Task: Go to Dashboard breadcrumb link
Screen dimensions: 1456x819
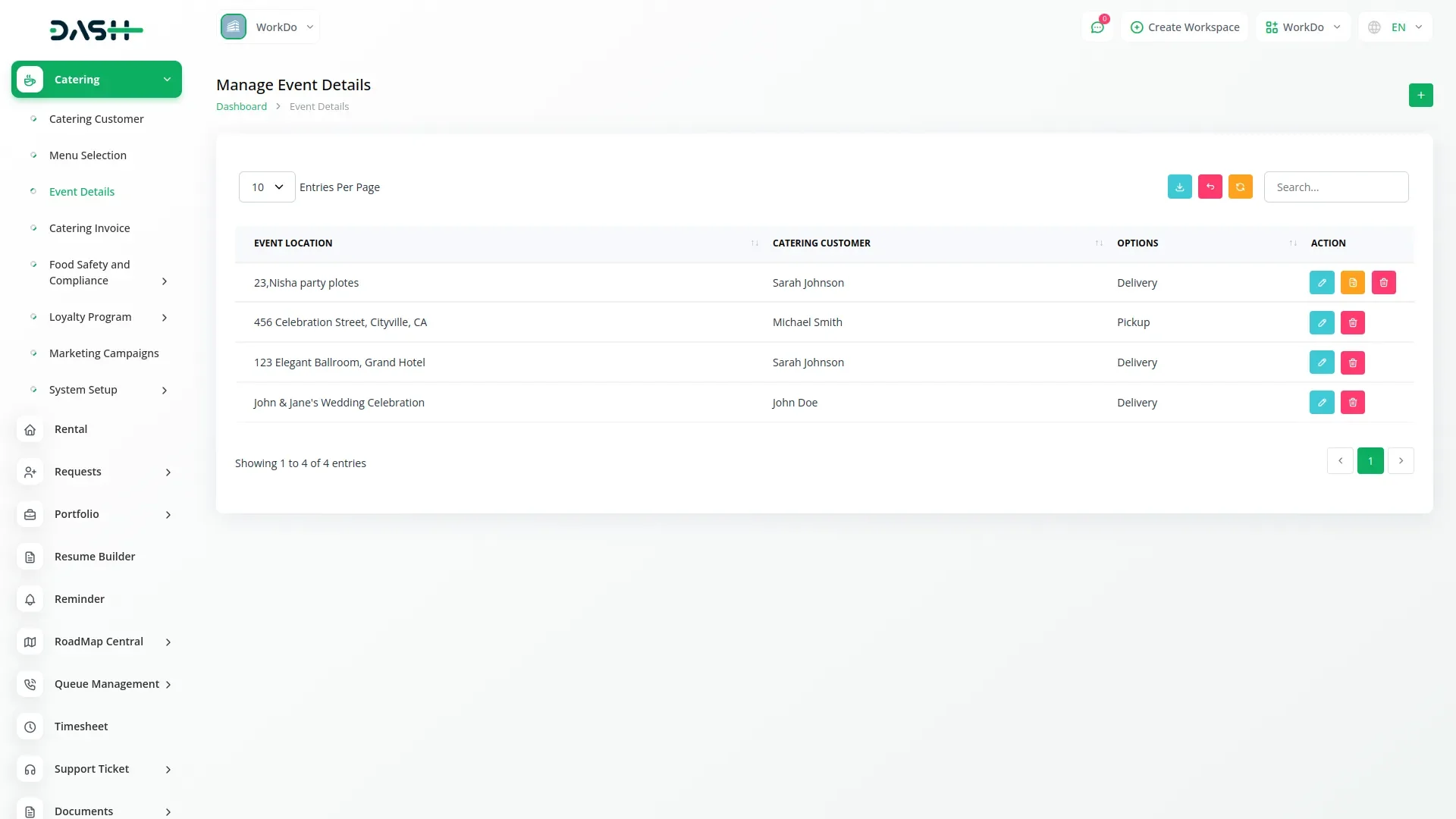Action: click(x=241, y=107)
